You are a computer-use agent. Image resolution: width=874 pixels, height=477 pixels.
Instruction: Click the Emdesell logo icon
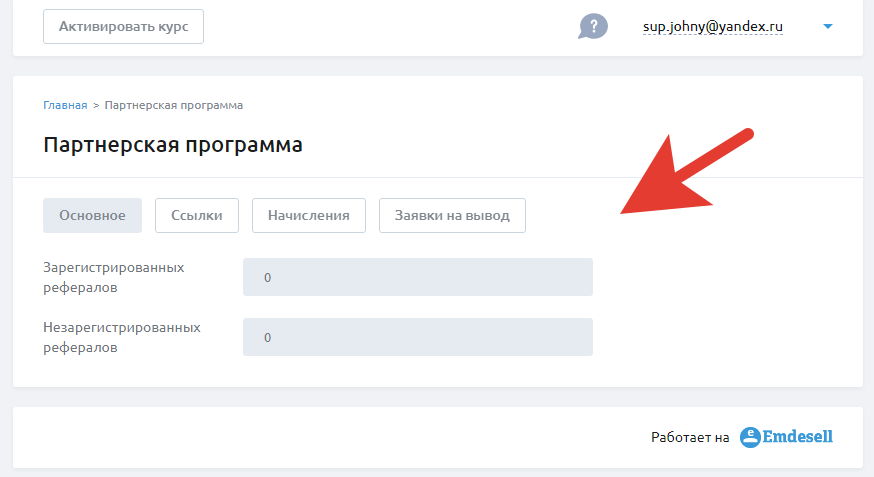click(x=750, y=437)
